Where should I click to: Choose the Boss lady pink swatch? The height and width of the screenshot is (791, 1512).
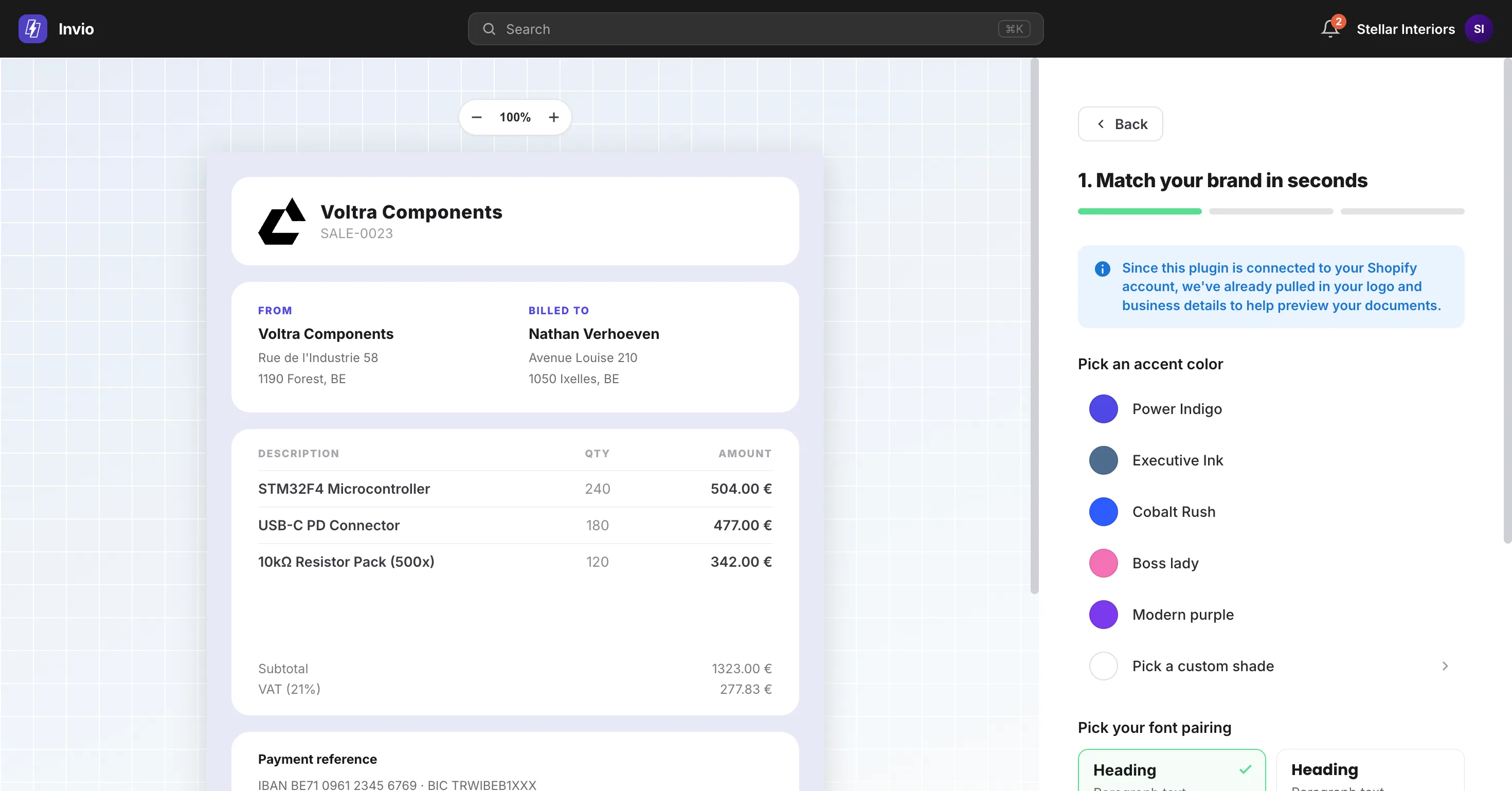(1104, 563)
